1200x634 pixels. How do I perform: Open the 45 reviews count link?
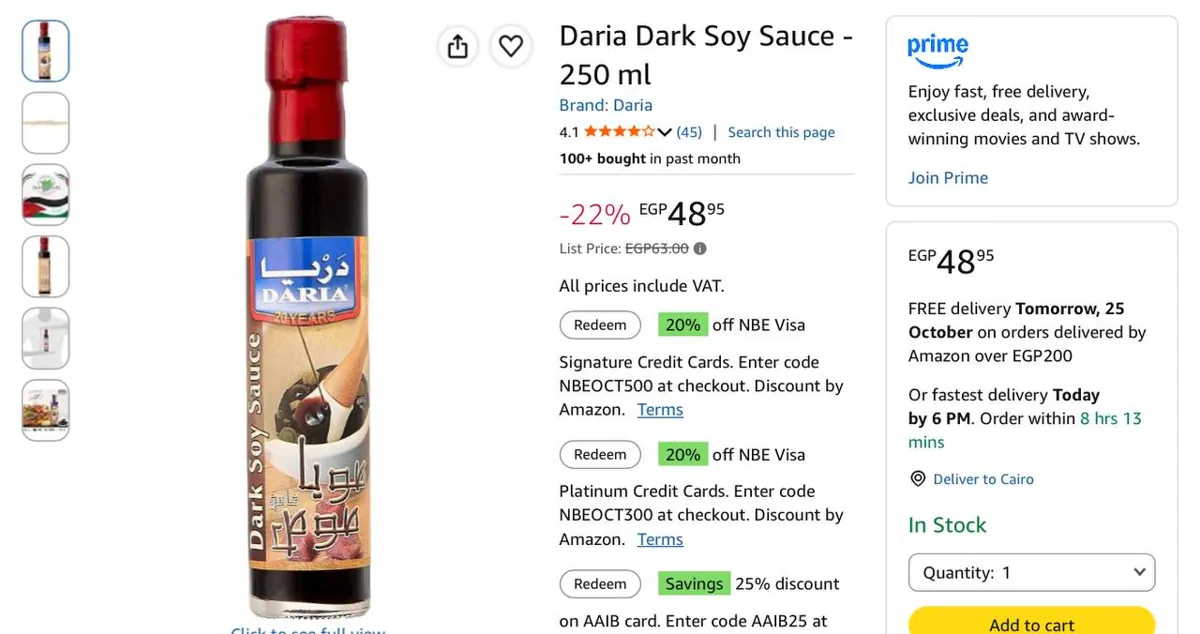point(689,132)
